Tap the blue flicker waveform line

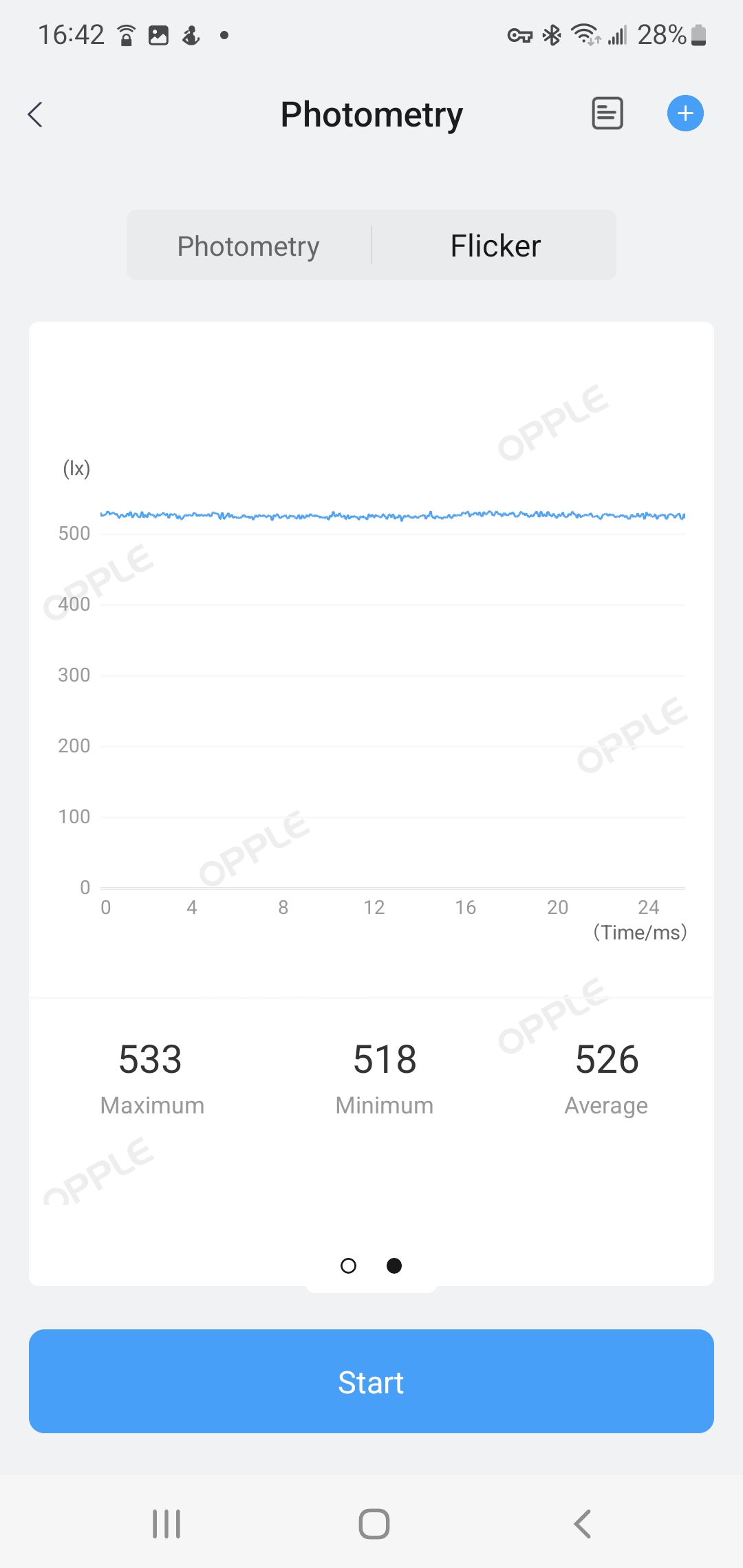392,515
